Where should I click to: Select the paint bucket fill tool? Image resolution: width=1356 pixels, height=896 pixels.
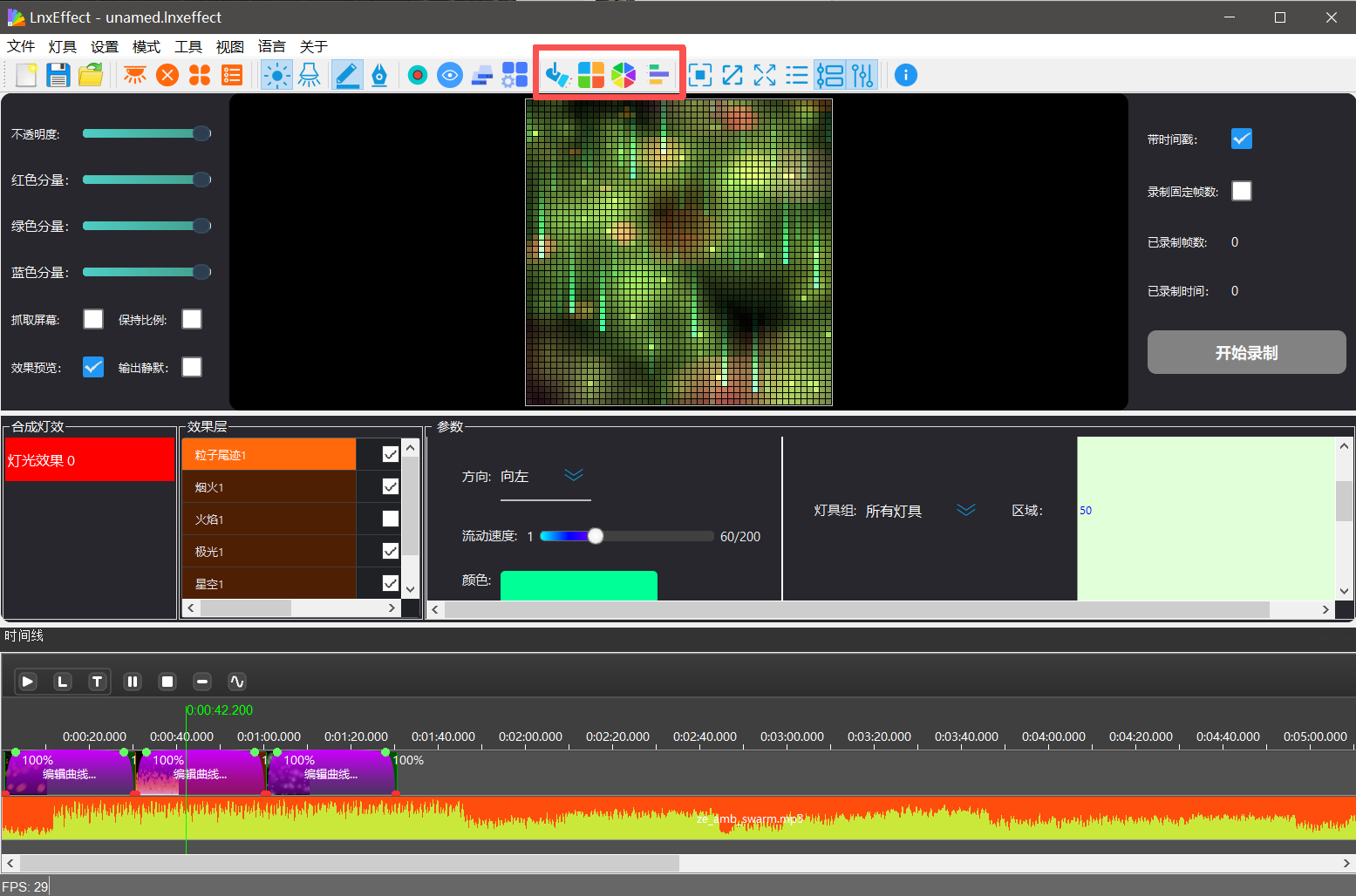tap(556, 76)
